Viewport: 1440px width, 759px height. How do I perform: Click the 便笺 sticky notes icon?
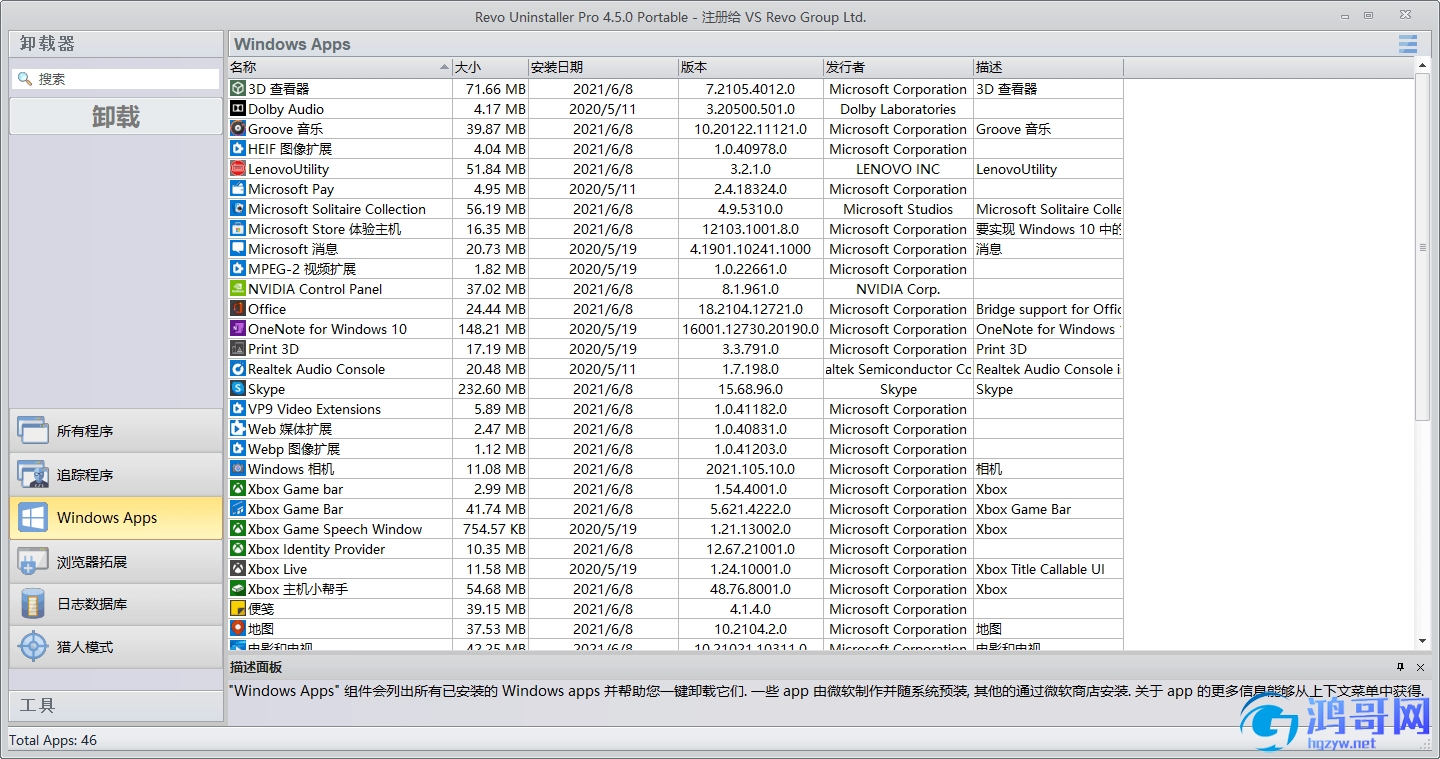[238, 609]
